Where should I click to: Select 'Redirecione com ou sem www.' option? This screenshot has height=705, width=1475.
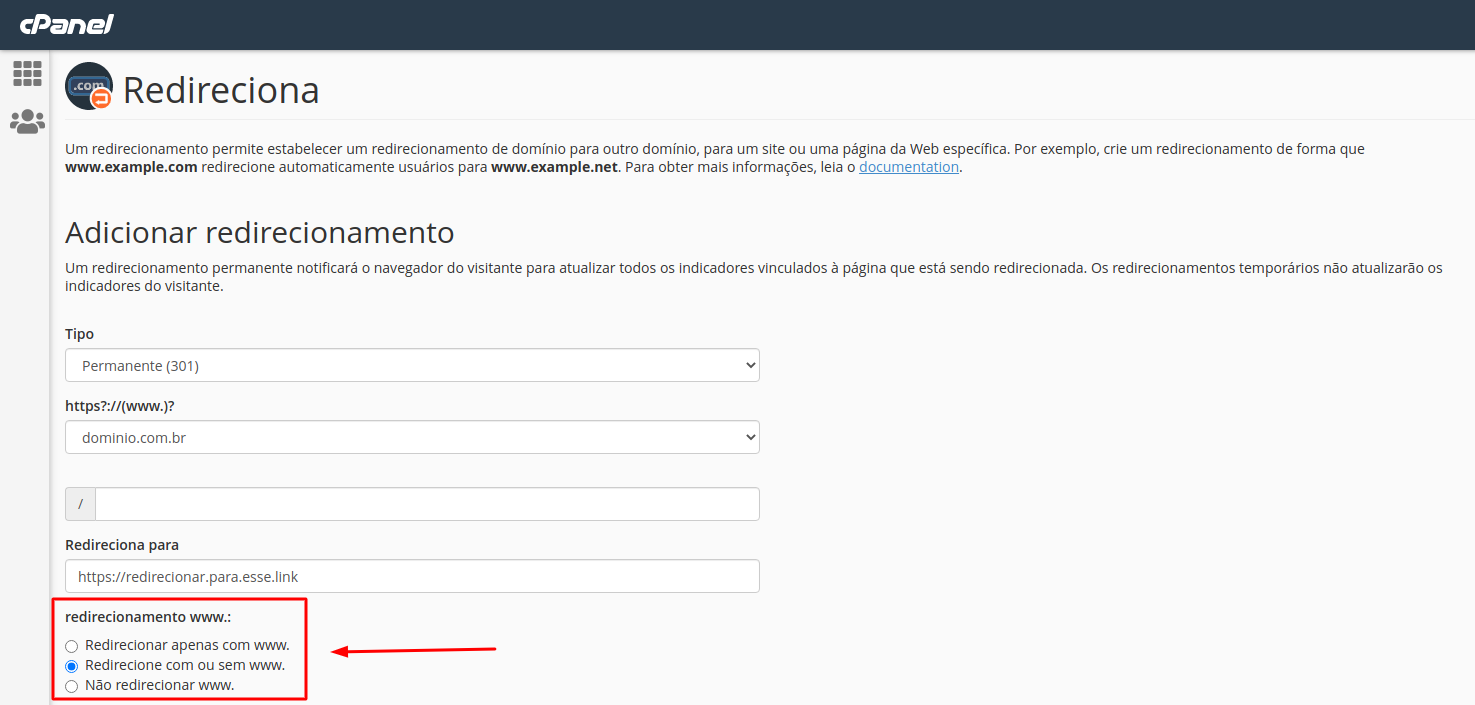click(72, 666)
